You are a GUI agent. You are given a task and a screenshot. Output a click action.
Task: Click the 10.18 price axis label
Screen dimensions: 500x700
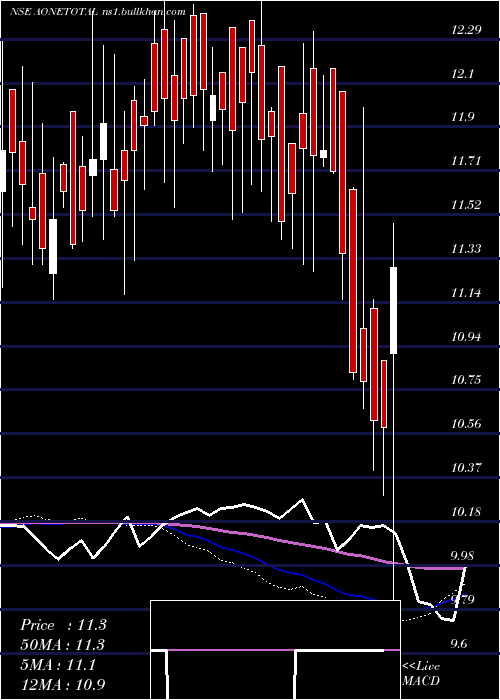pyautogui.click(x=466, y=512)
